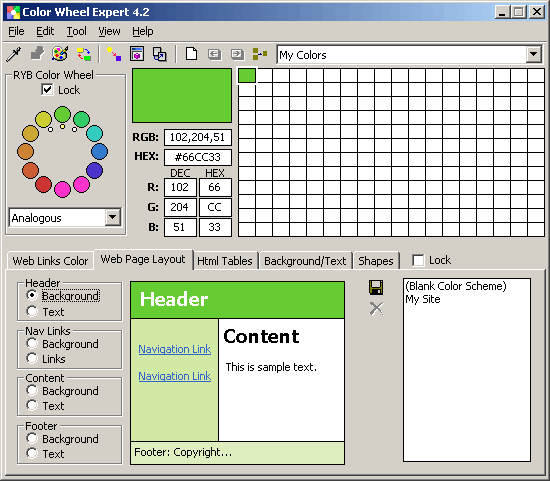Click the R hex field 66
The height and width of the screenshot is (481, 550).
(x=215, y=187)
